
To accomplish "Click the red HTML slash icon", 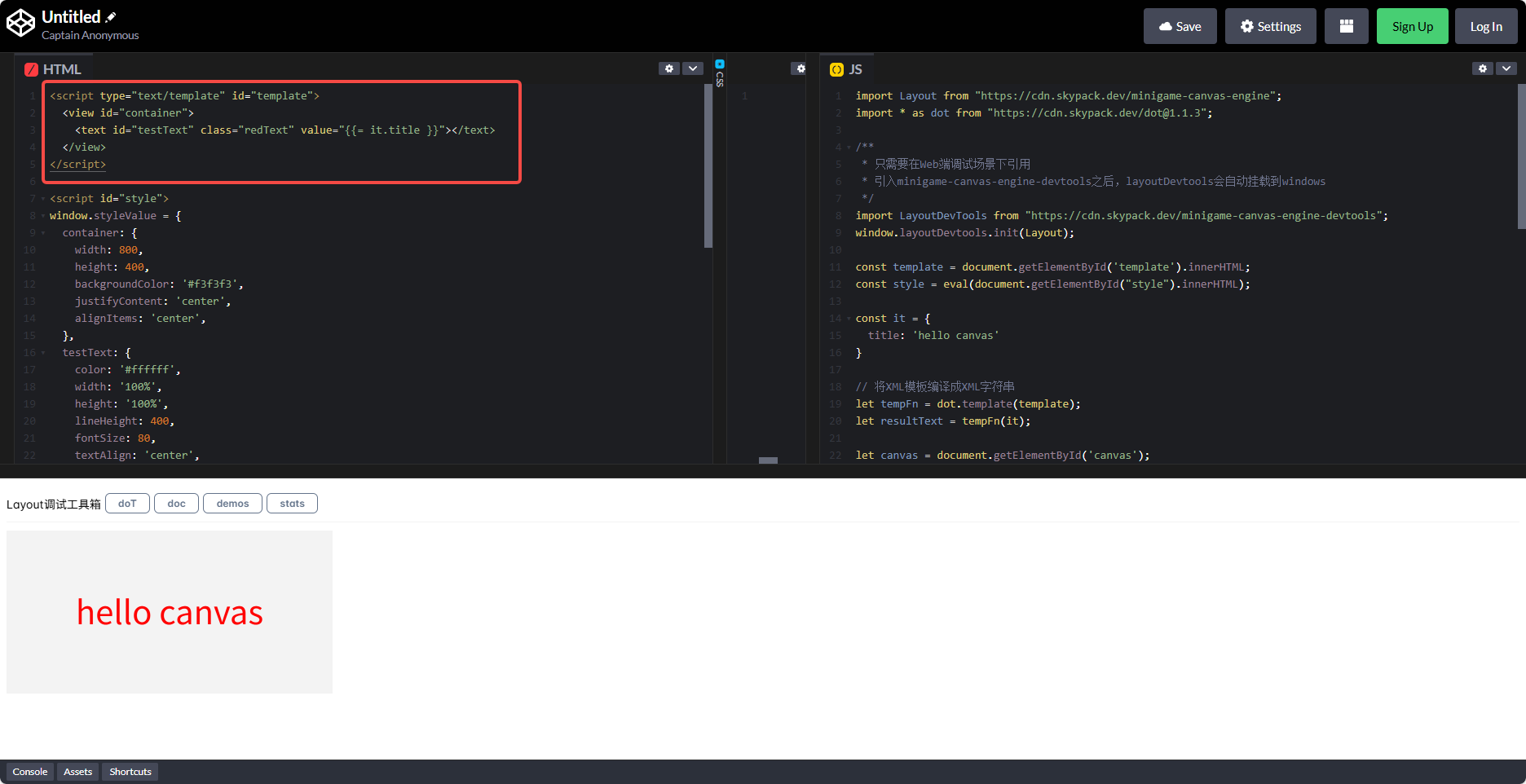I will point(31,69).
